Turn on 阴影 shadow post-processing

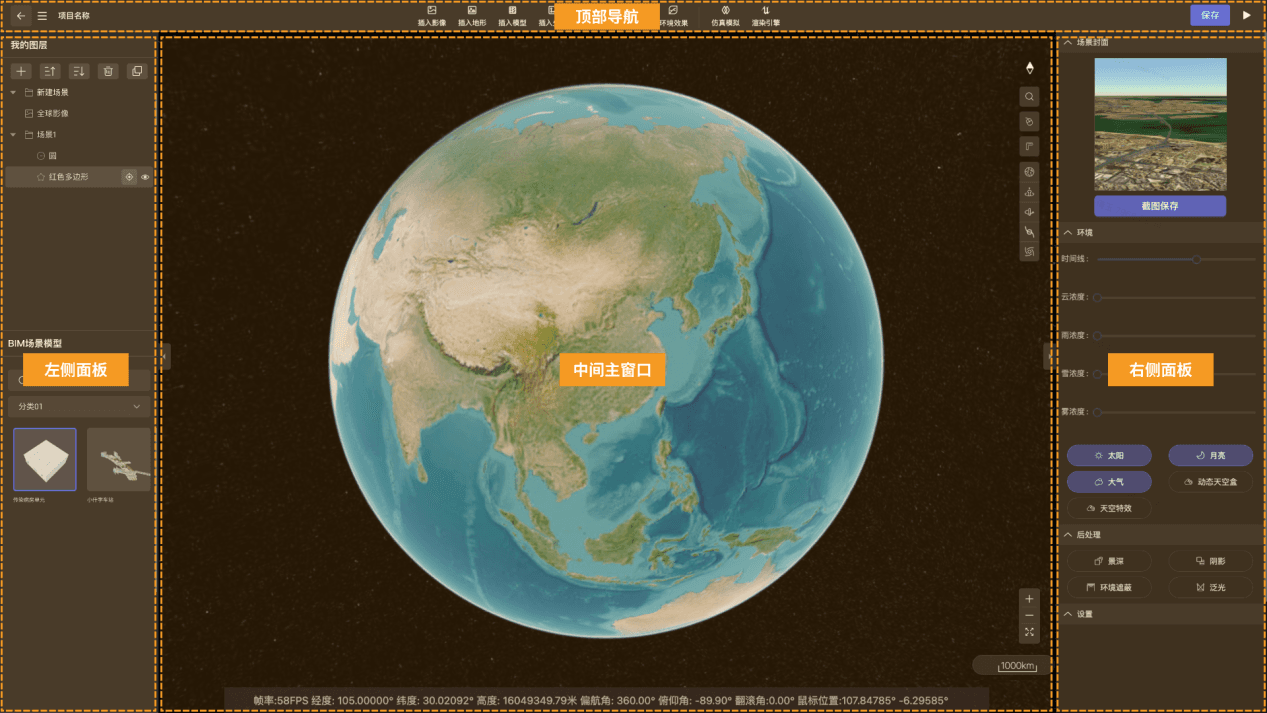click(x=1210, y=562)
